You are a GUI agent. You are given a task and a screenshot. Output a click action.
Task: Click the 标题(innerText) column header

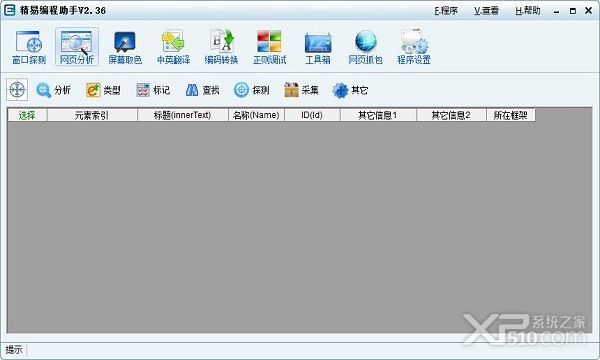(x=183, y=115)
